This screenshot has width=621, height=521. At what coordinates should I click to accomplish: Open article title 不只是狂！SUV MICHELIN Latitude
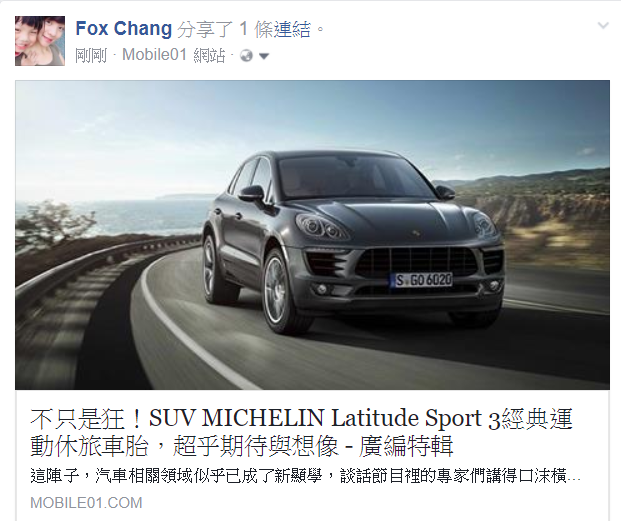tap(301, 432)
